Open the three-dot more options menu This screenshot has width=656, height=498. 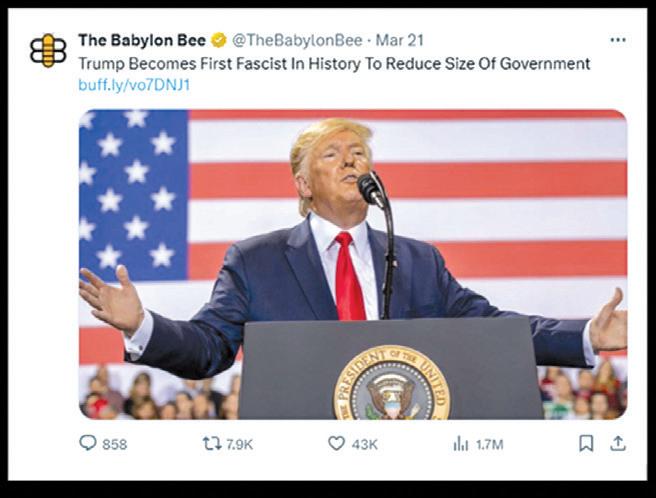point(618,40)
